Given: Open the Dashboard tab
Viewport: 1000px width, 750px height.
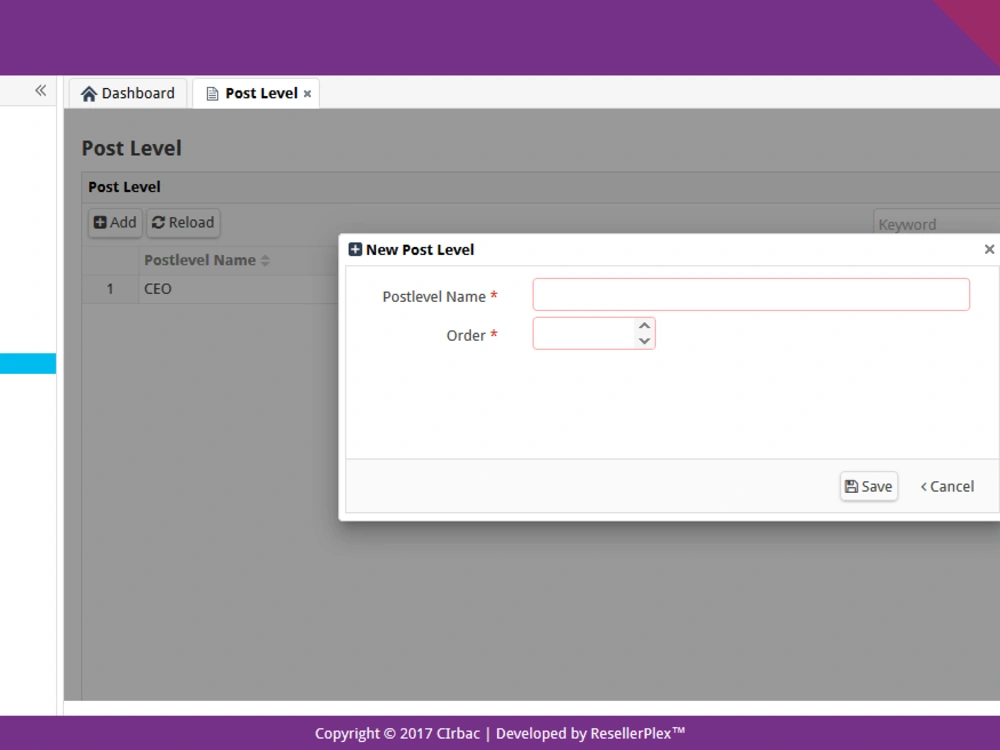Looking at the screenshot, I should coord(128,93).
